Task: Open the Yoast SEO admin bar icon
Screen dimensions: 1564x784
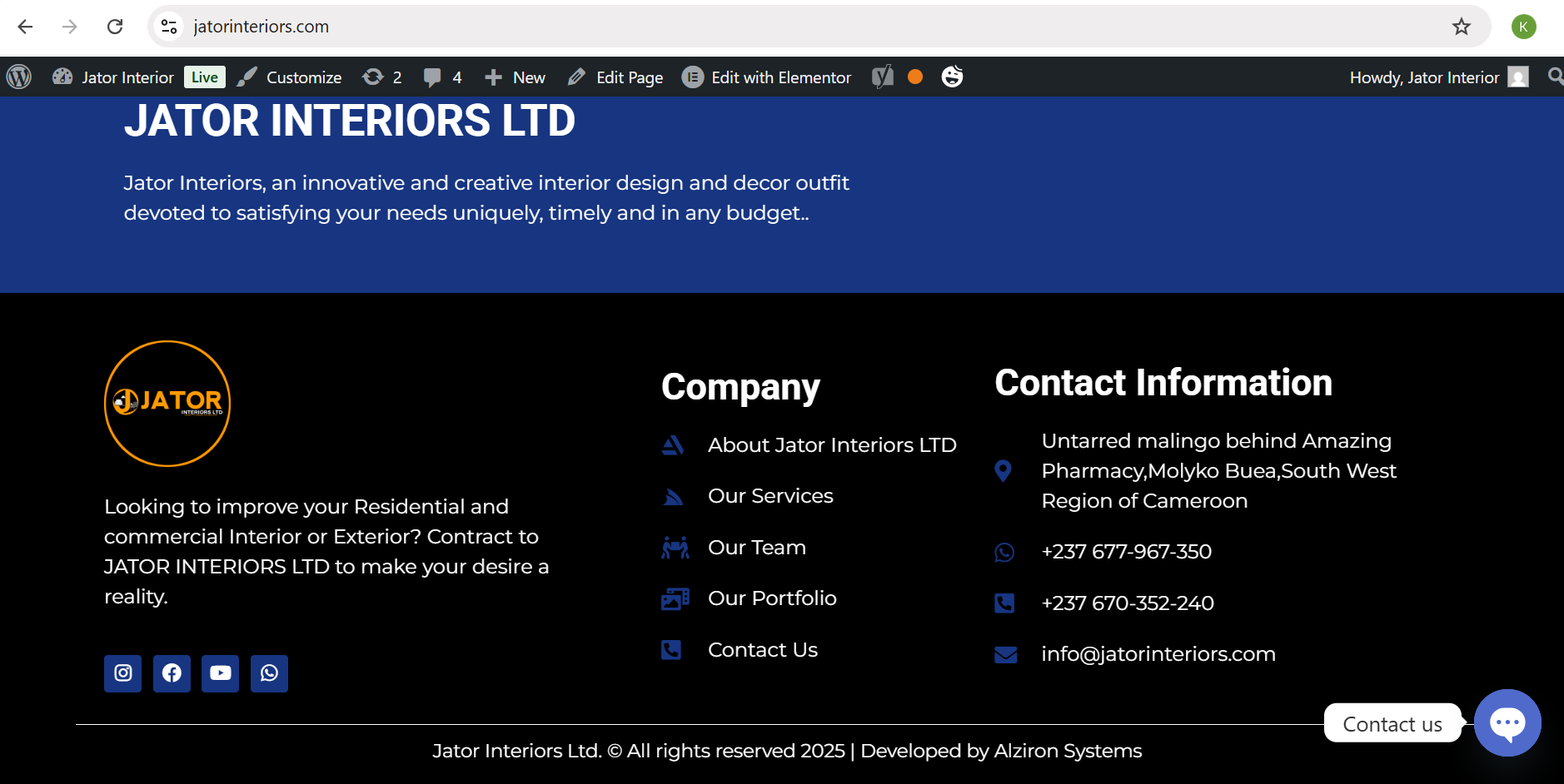Action: click(883, 77)
